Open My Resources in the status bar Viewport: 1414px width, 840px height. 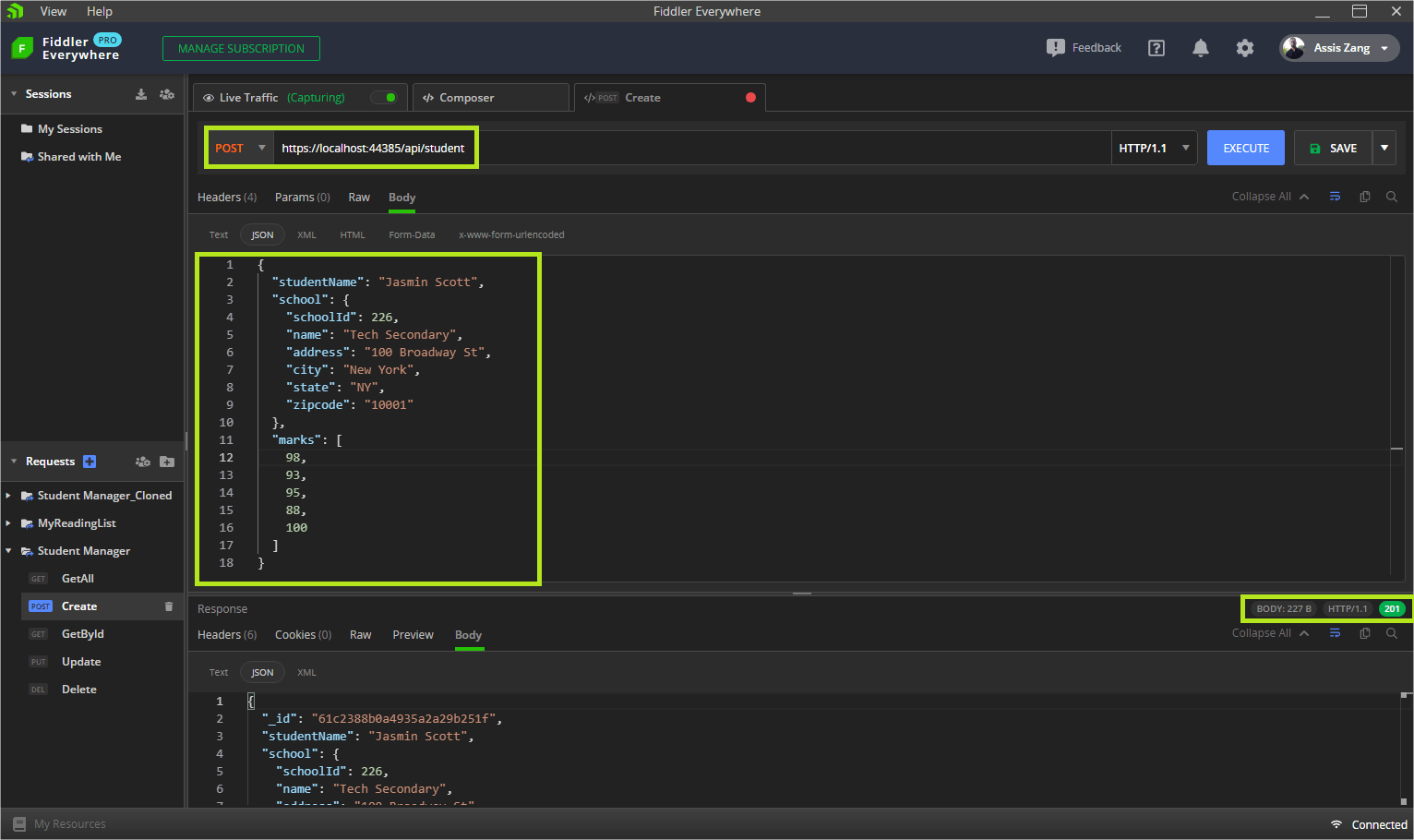pos(59,824)
